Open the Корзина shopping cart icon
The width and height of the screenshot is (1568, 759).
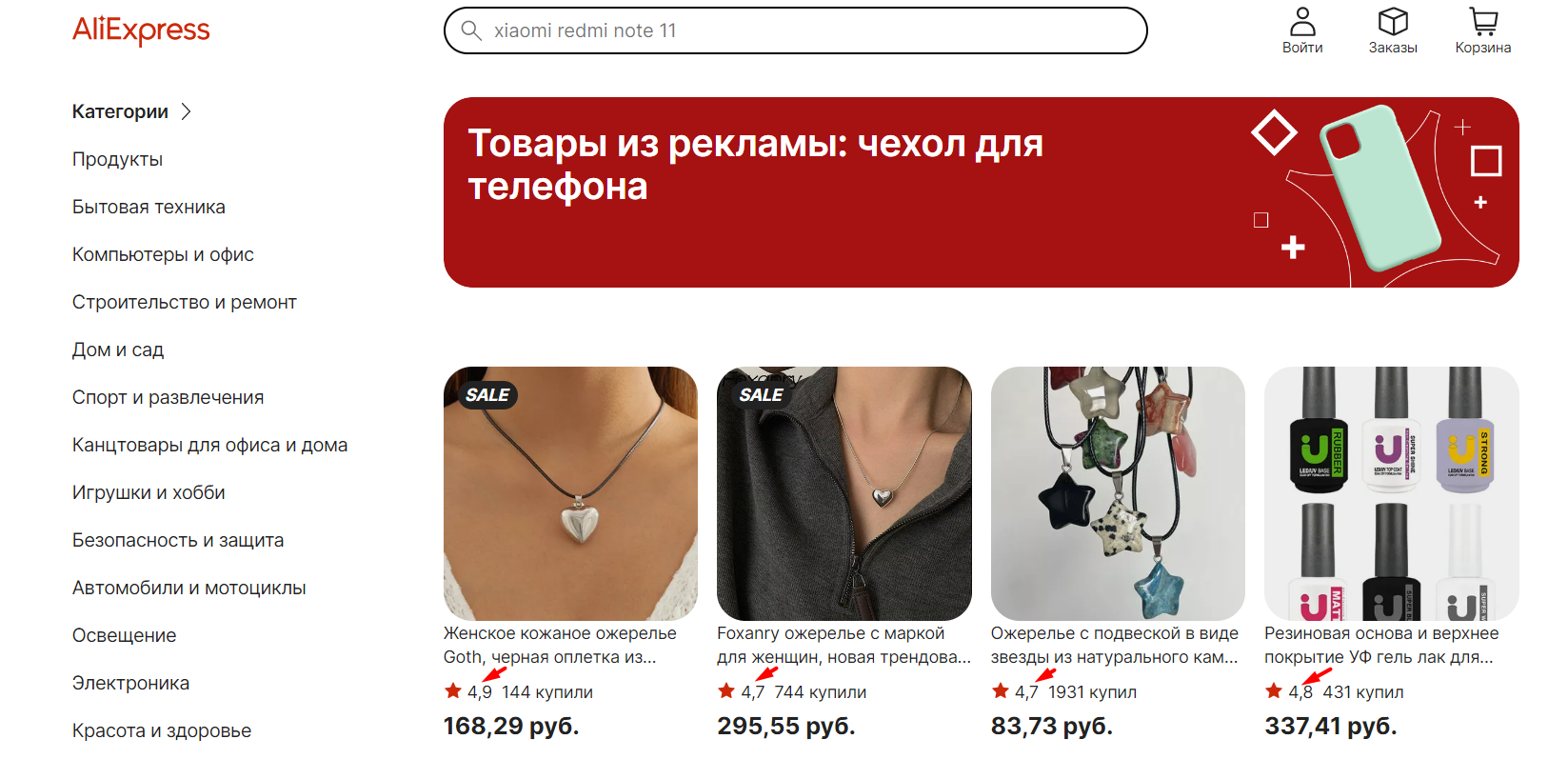coord(1483,22)
